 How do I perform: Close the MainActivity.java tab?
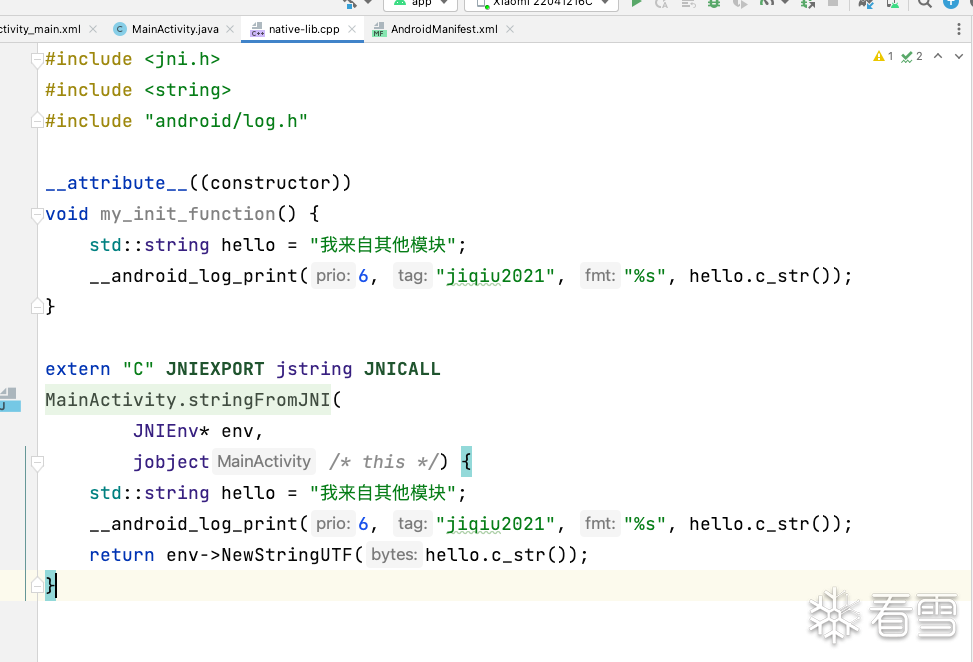[x=230, y=29]
